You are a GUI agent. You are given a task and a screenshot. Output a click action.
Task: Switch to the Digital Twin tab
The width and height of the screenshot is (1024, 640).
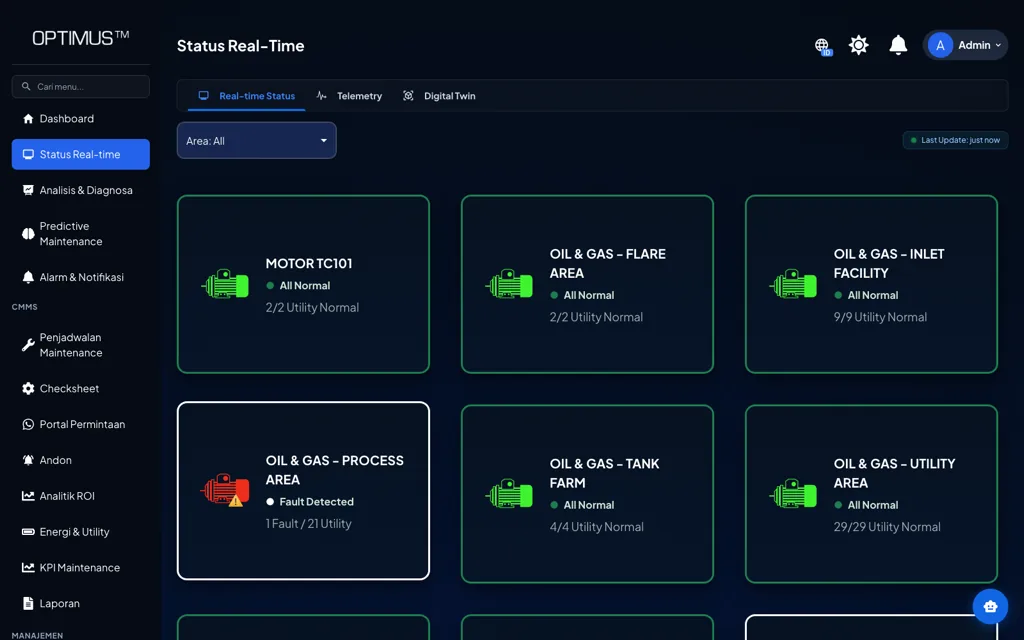[440, 96]
